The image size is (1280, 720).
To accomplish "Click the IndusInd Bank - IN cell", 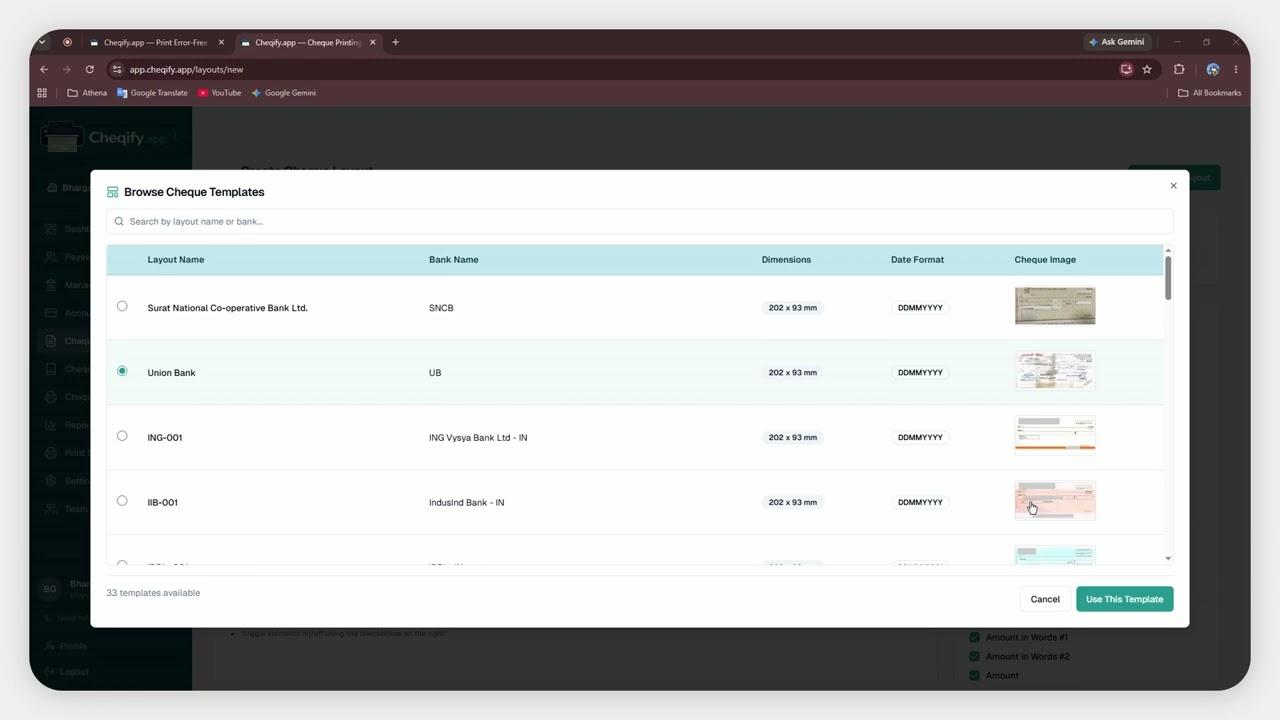I will (466, 503).
